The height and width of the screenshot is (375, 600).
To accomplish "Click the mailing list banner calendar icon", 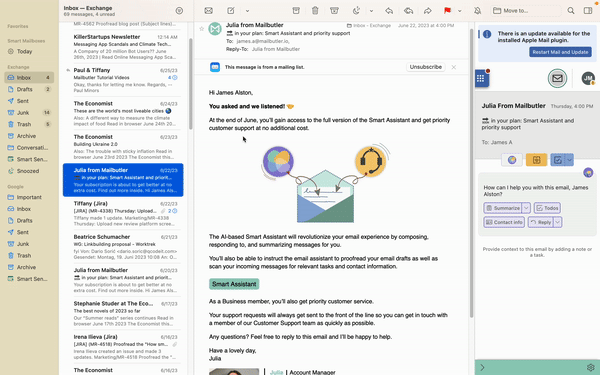I will coord(215,67).
